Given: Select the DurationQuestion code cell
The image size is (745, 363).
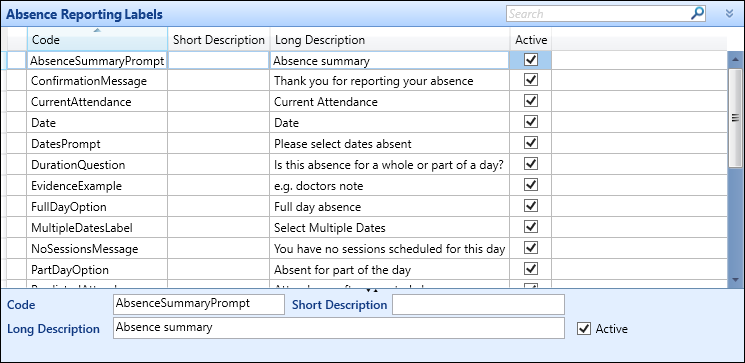Looking at the screenshot, I should coord(97,164).
